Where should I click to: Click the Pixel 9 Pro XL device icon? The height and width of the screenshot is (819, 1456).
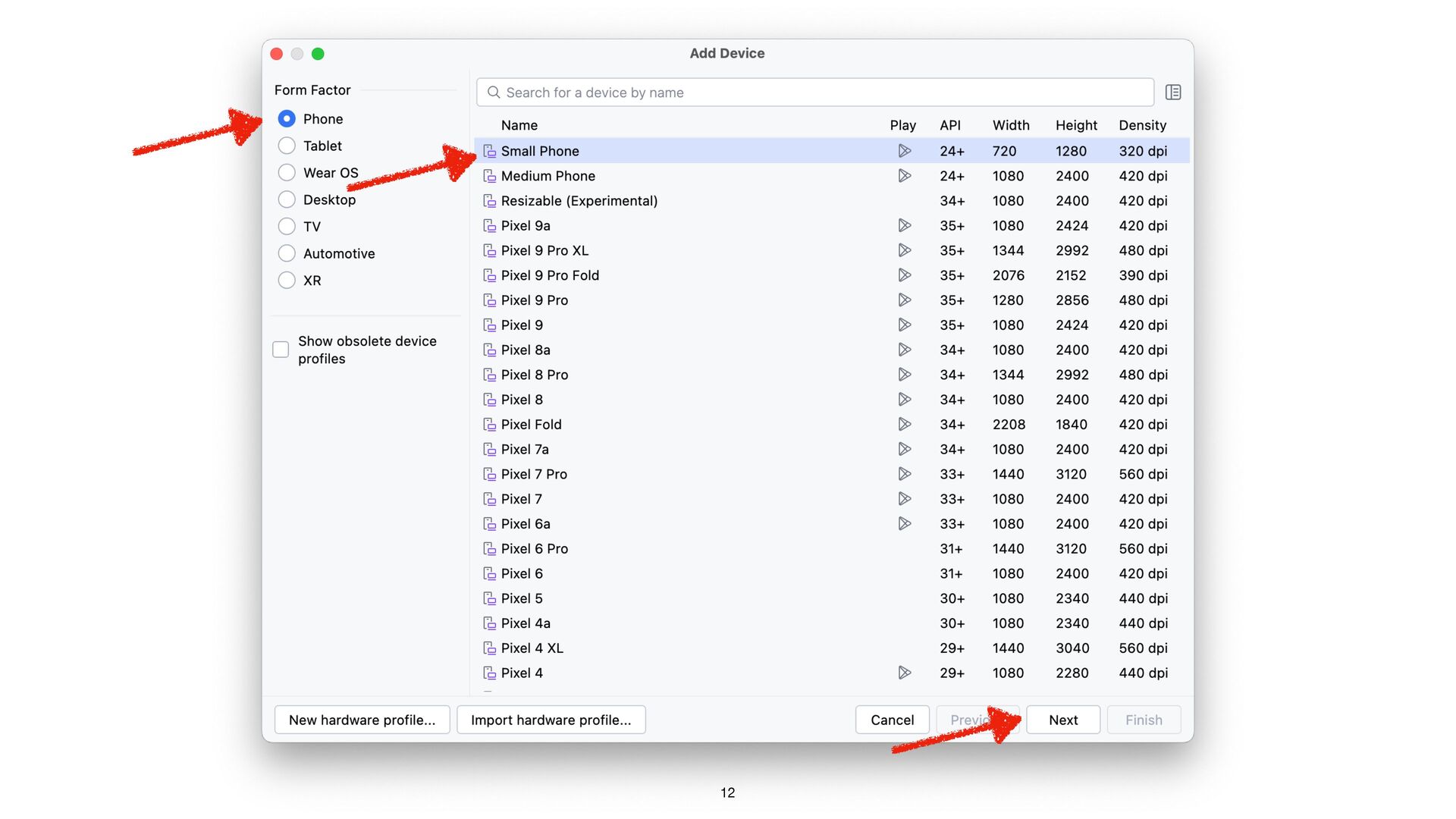(x=490, y=251)
